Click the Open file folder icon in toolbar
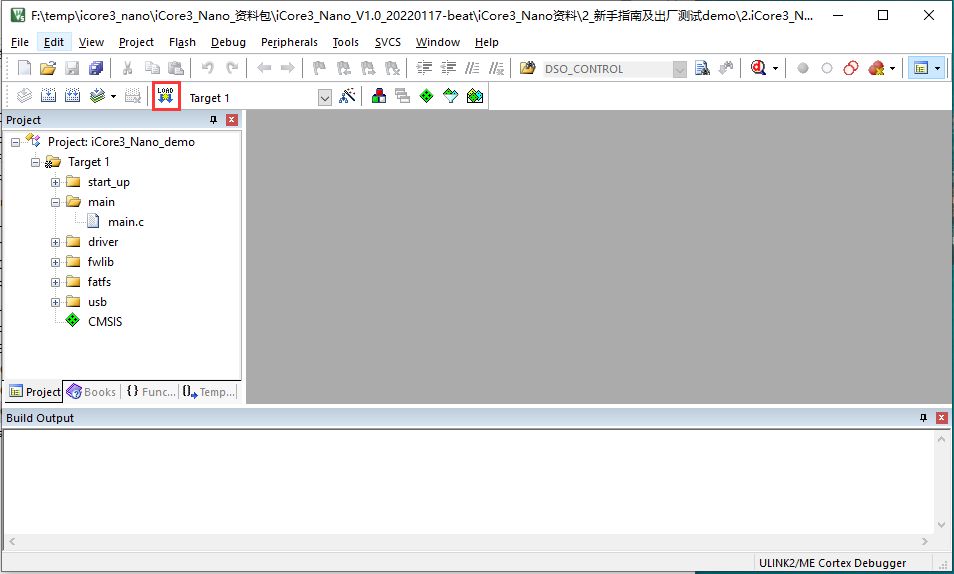This screenshot has width=954, height=574. point(47,69)
